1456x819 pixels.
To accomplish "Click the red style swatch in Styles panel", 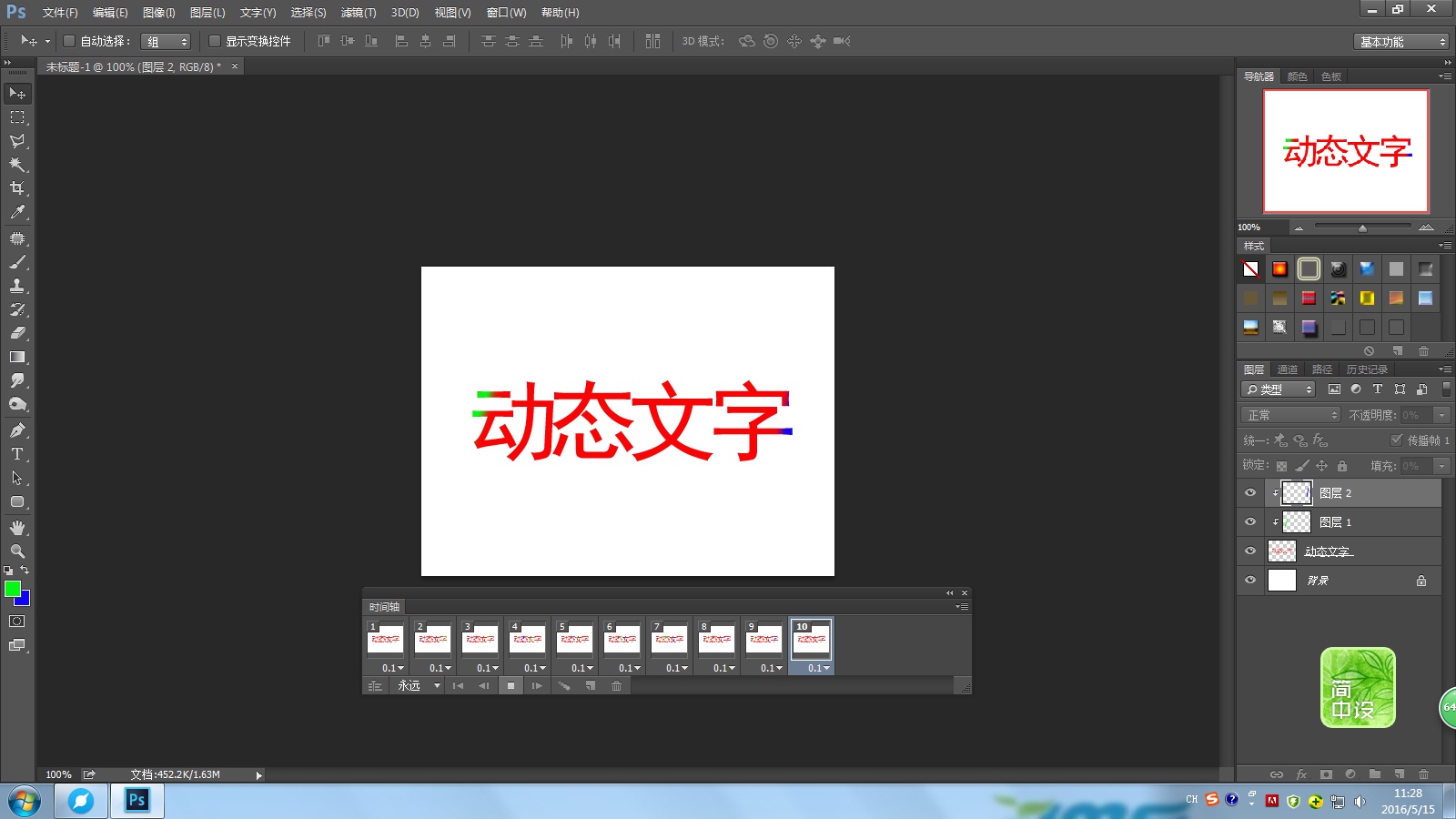I will click(x=1309, y=298).
